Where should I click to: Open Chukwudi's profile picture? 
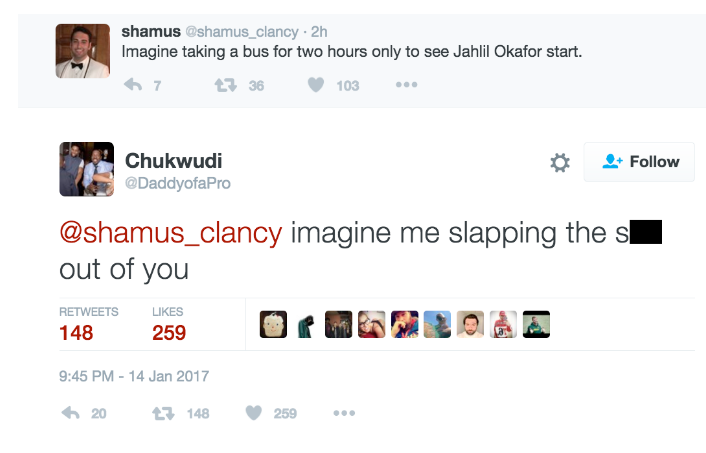(x=86, y=169)
